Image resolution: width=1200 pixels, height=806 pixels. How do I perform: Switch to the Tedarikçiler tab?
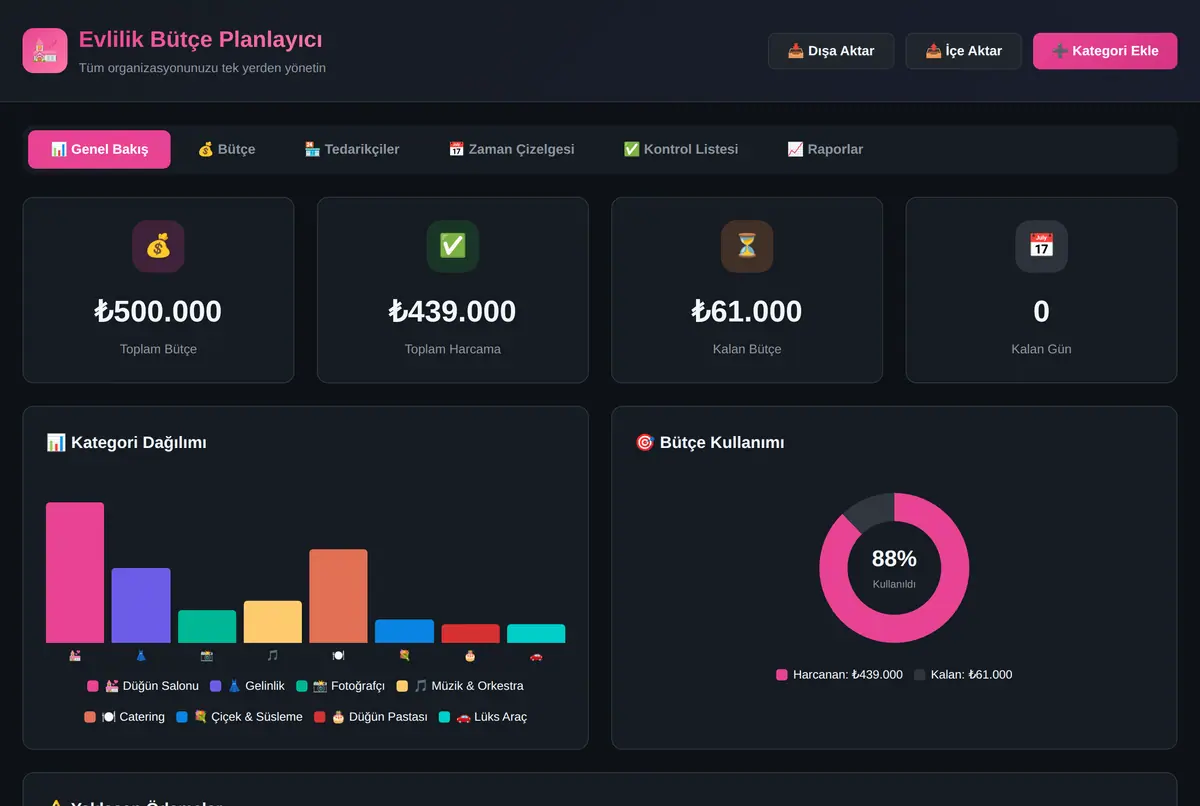[x=352, y=149]
